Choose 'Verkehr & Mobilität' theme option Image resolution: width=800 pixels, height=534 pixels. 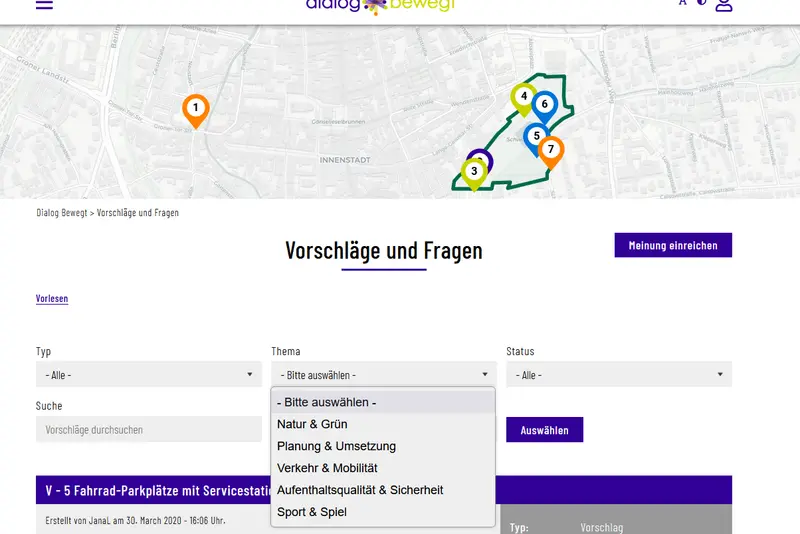(383, 468)
